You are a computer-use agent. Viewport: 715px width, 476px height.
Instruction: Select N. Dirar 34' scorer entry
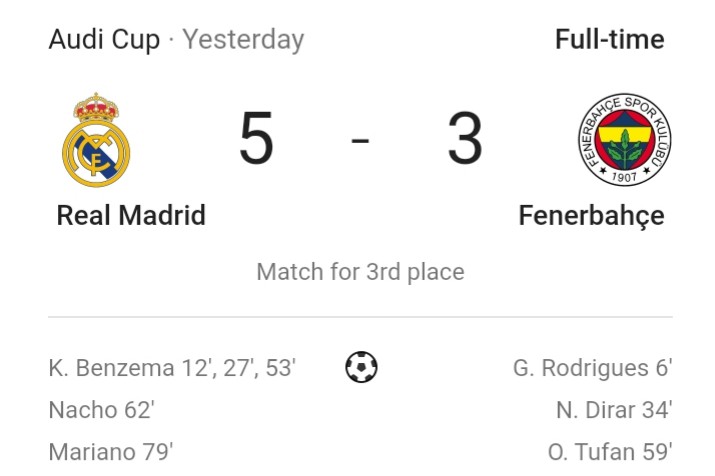click(614, 410)
